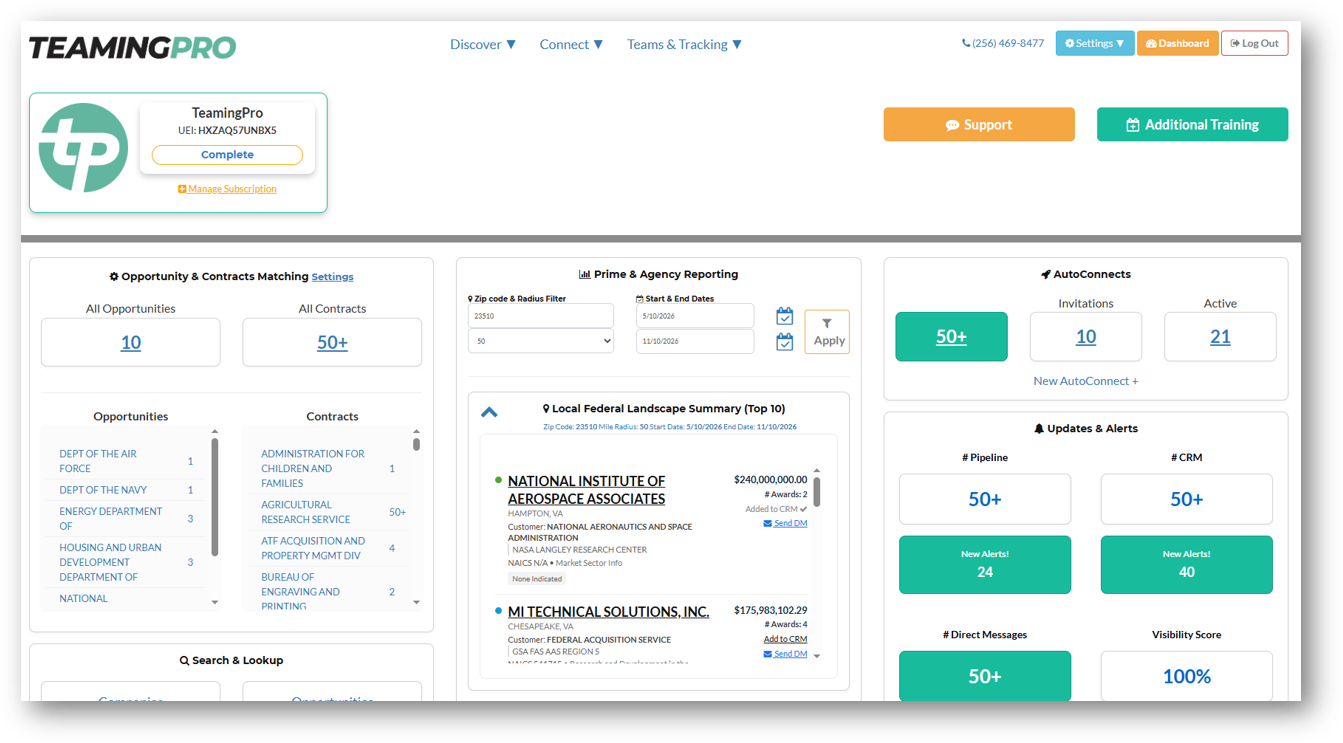
Task: Open the end date calendar picker icon
Action: coord(785,342)
